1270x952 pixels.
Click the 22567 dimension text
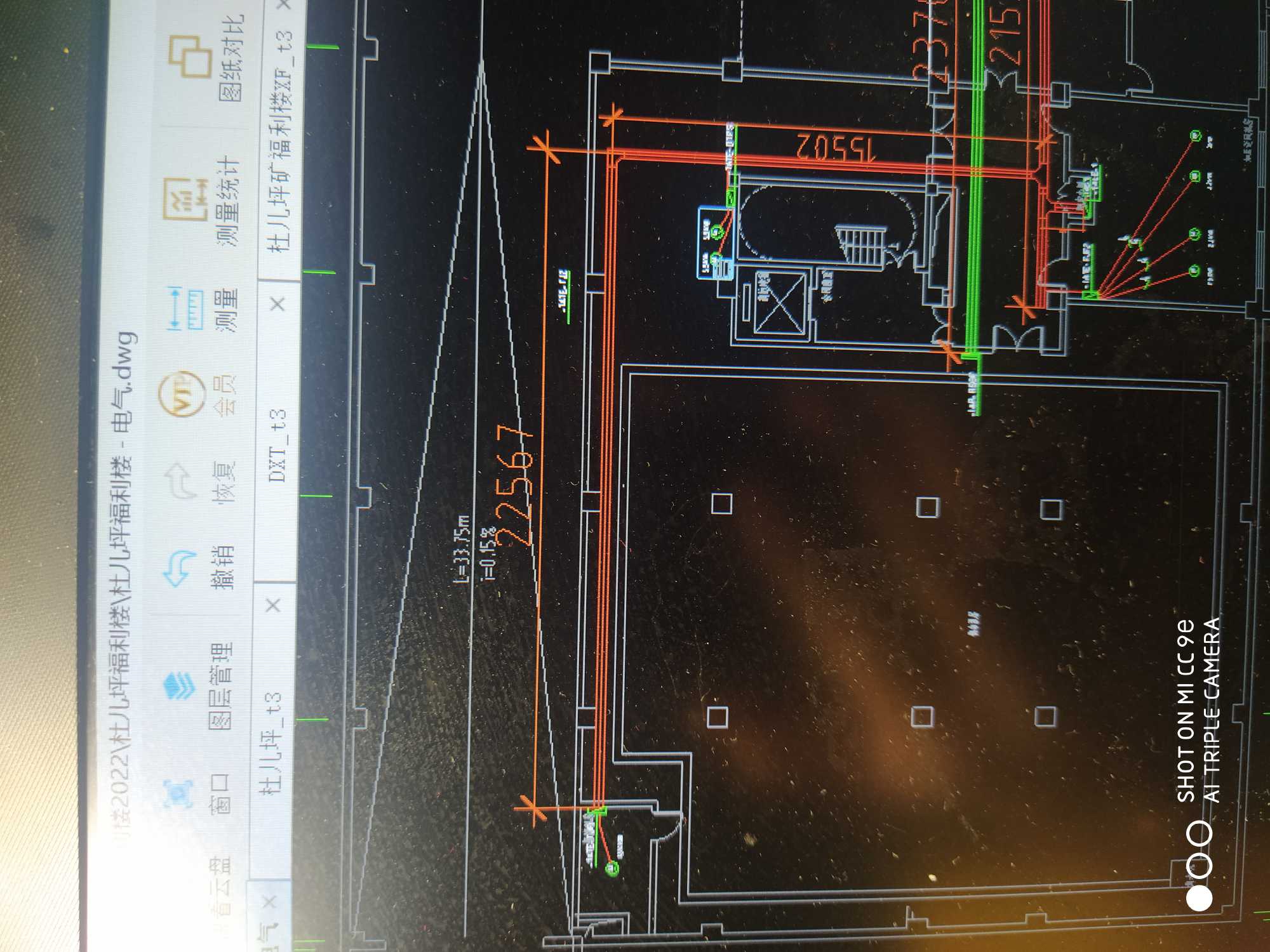[516, 486]
